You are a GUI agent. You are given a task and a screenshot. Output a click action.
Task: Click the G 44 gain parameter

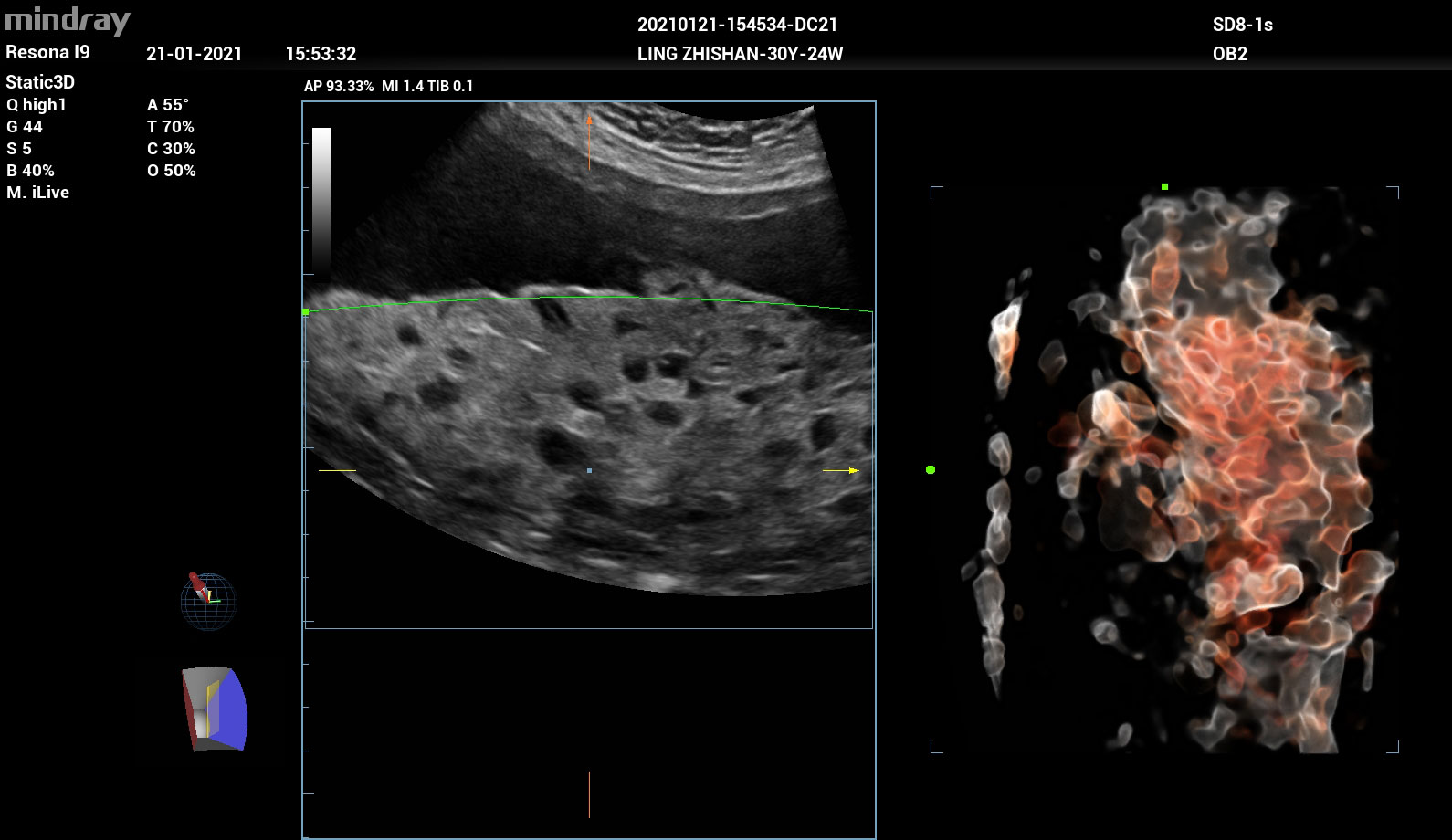(25, 127)
